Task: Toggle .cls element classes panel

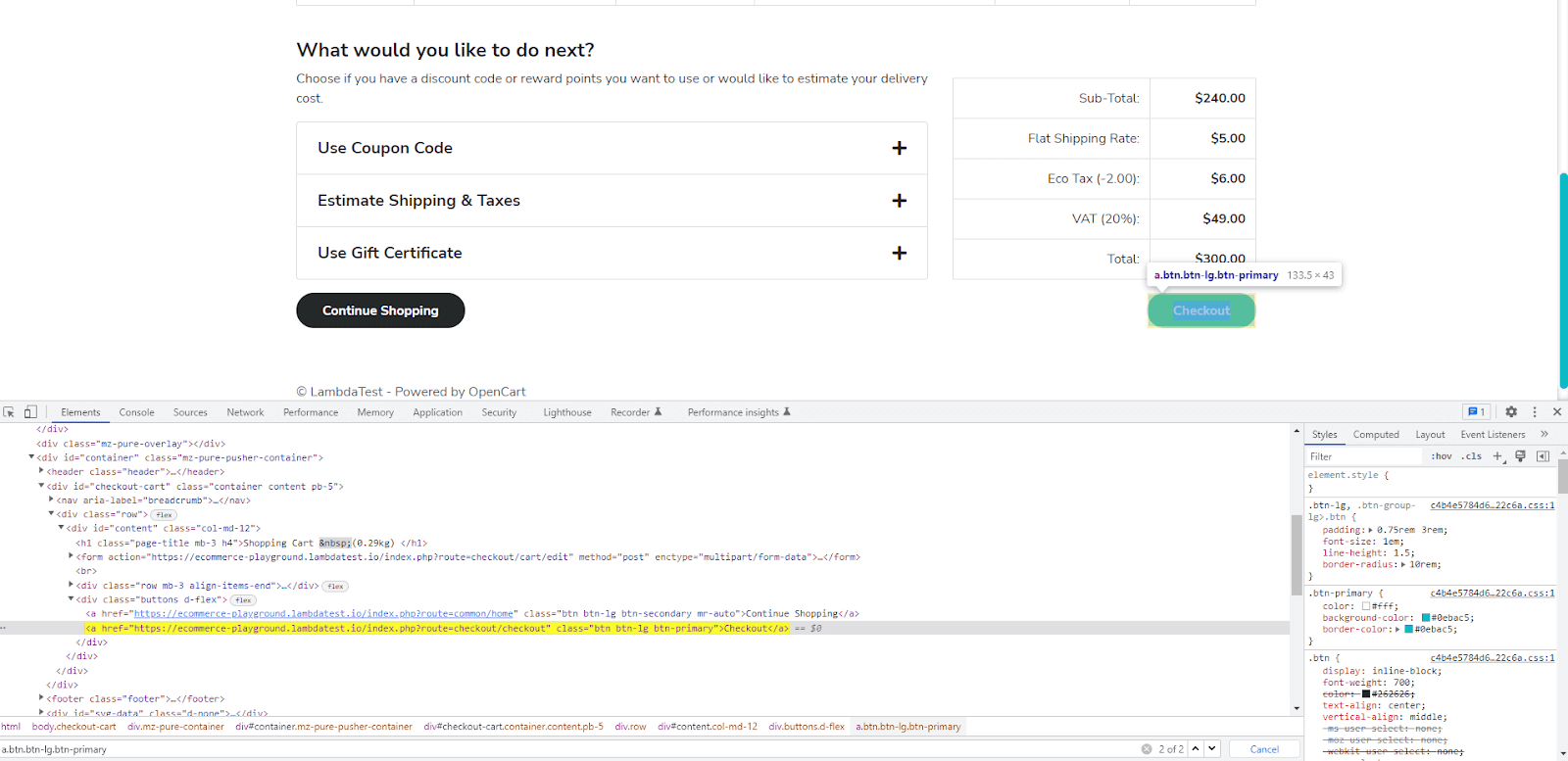Action: [1472, 456]
